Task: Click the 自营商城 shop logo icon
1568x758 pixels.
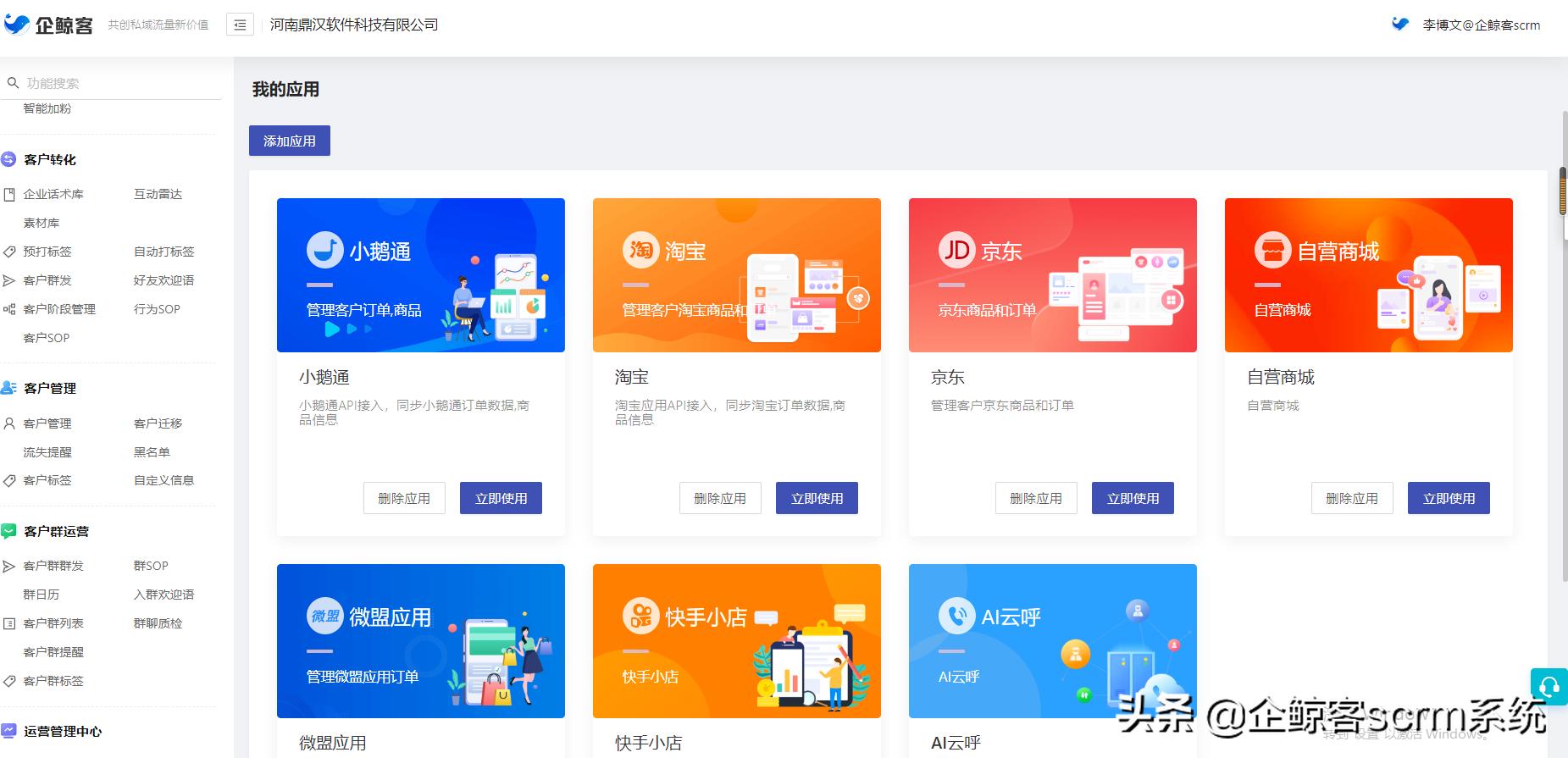Action: click(x=1272, y=250)
